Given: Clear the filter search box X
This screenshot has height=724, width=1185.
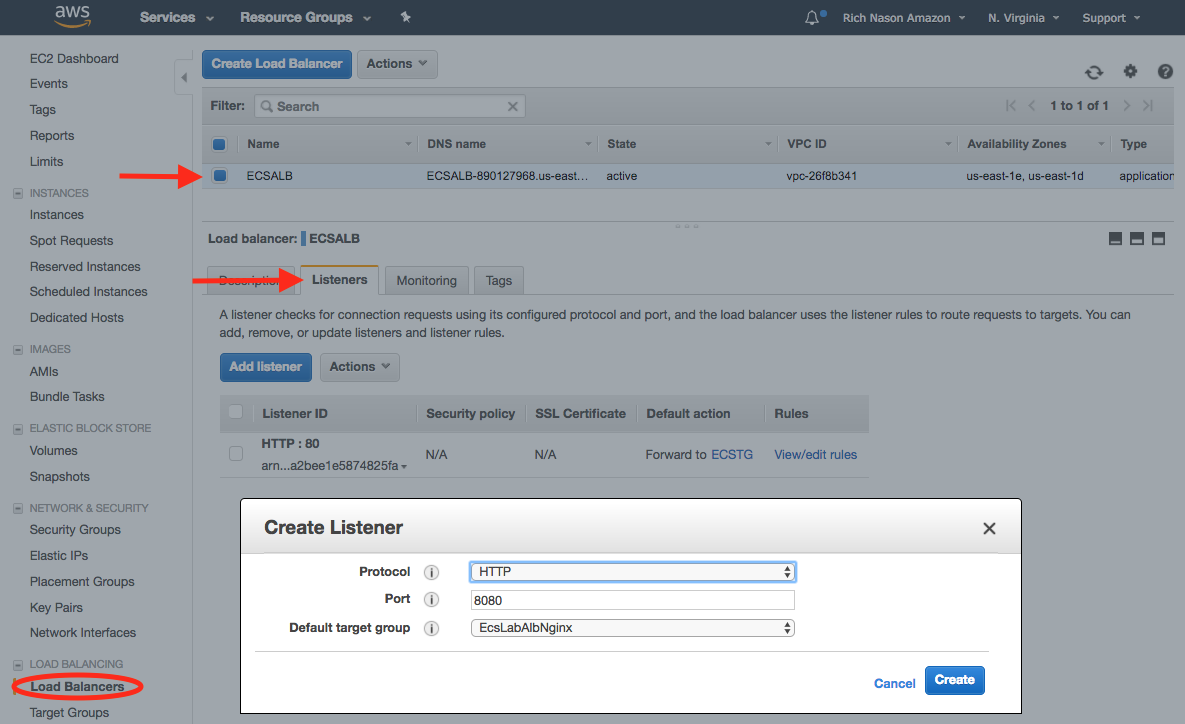Looking at the screenshot, I should [512, 107].
